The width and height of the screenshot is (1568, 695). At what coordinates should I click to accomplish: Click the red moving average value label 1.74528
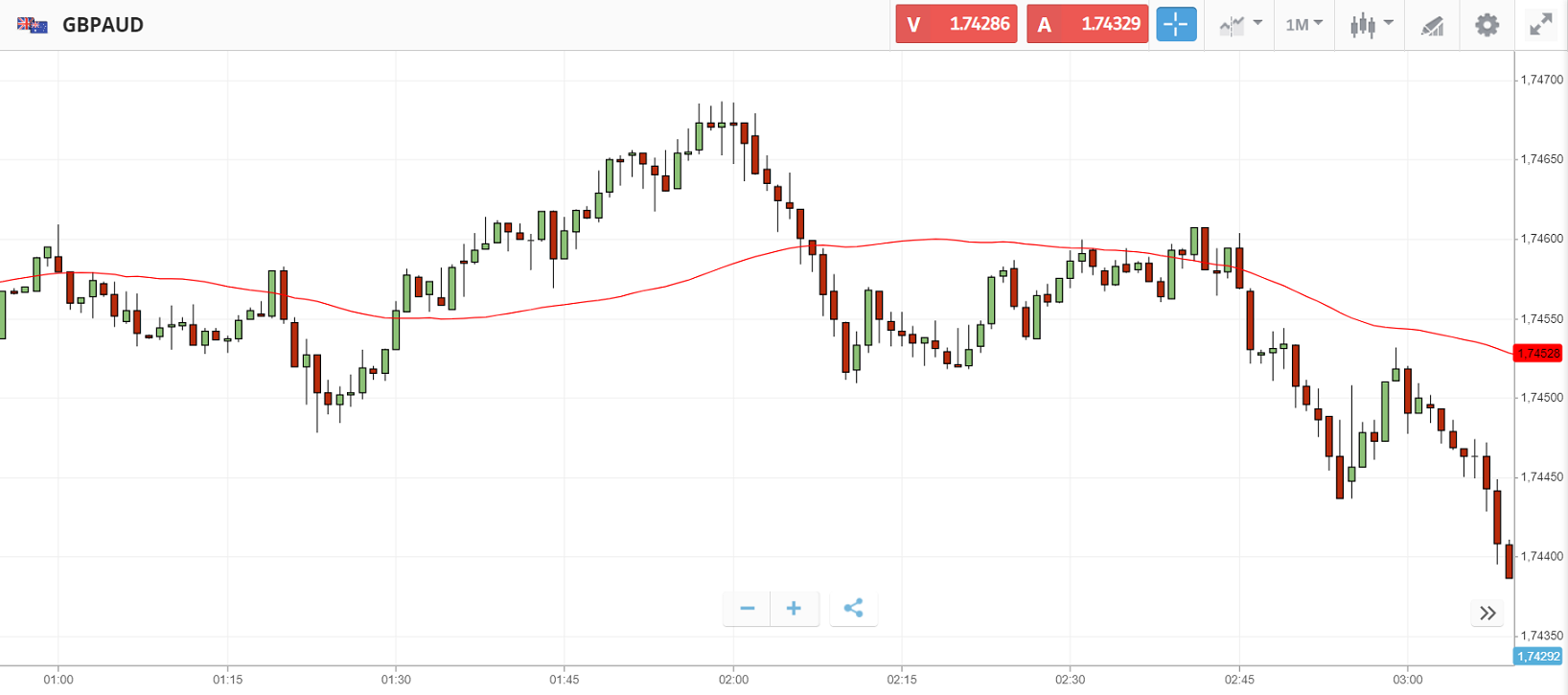coord(1538,354)
